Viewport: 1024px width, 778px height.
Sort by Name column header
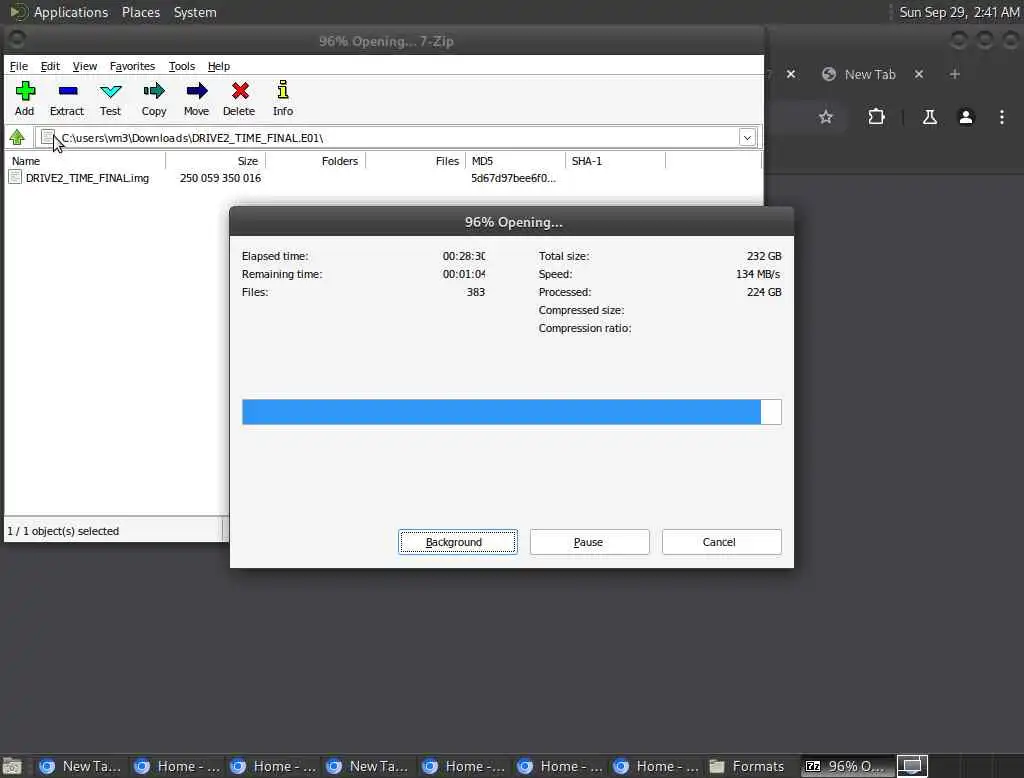(85, 161)
